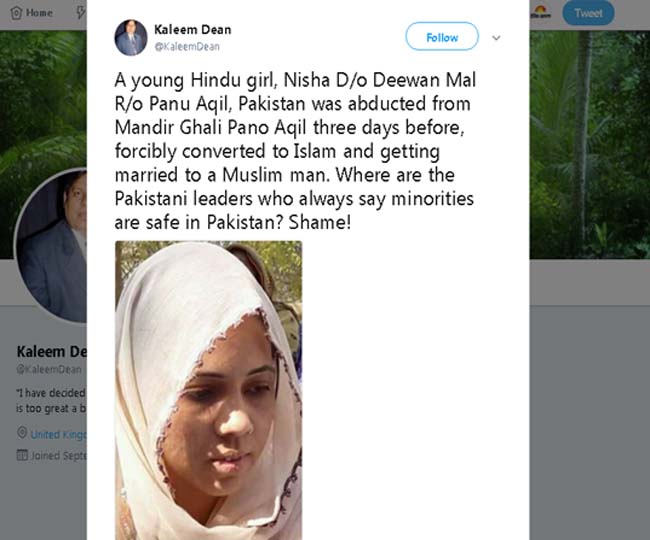
Task: Open the United Kingdom location link
Action: (x=58, y=434)
